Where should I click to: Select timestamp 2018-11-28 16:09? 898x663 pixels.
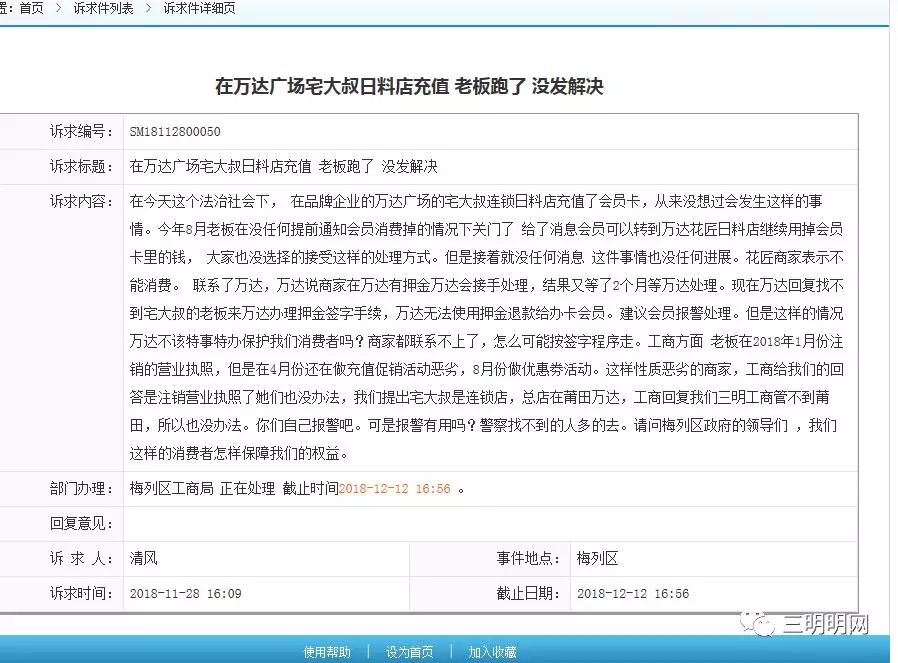(186, 594)
